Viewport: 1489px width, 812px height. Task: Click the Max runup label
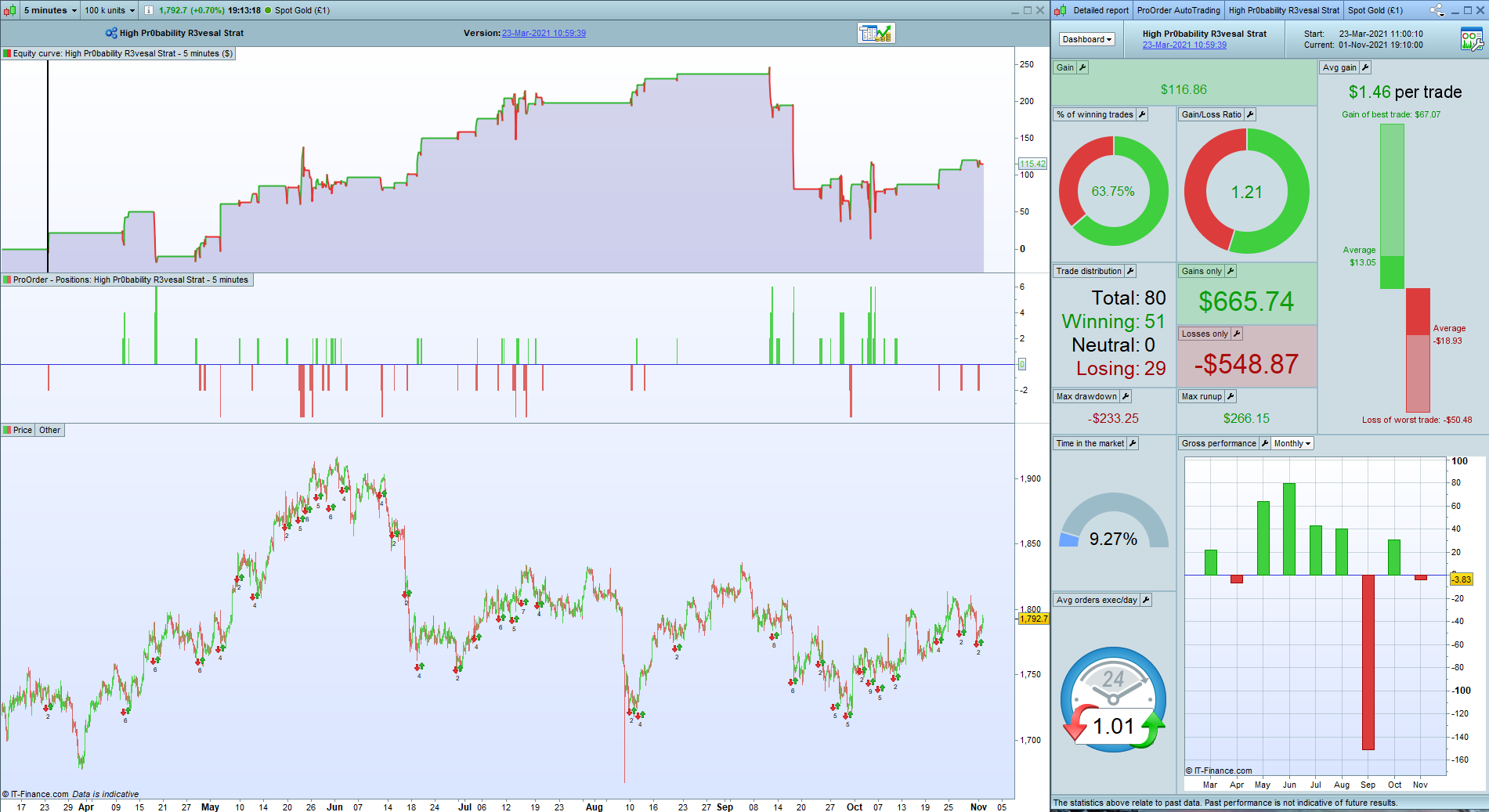click(1202, 396)
